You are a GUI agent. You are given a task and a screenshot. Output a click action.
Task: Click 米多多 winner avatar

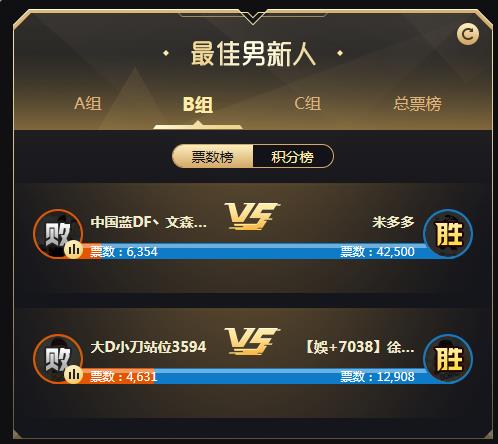click(x=448, y=234)
